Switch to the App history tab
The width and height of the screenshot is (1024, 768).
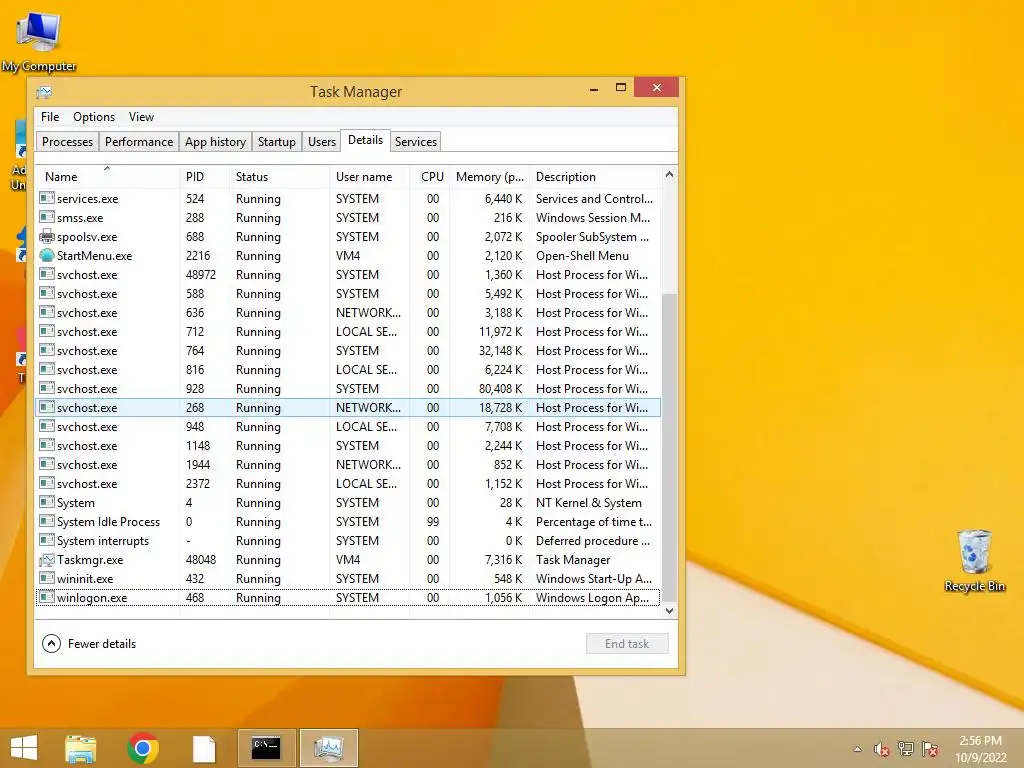(216, 142)
